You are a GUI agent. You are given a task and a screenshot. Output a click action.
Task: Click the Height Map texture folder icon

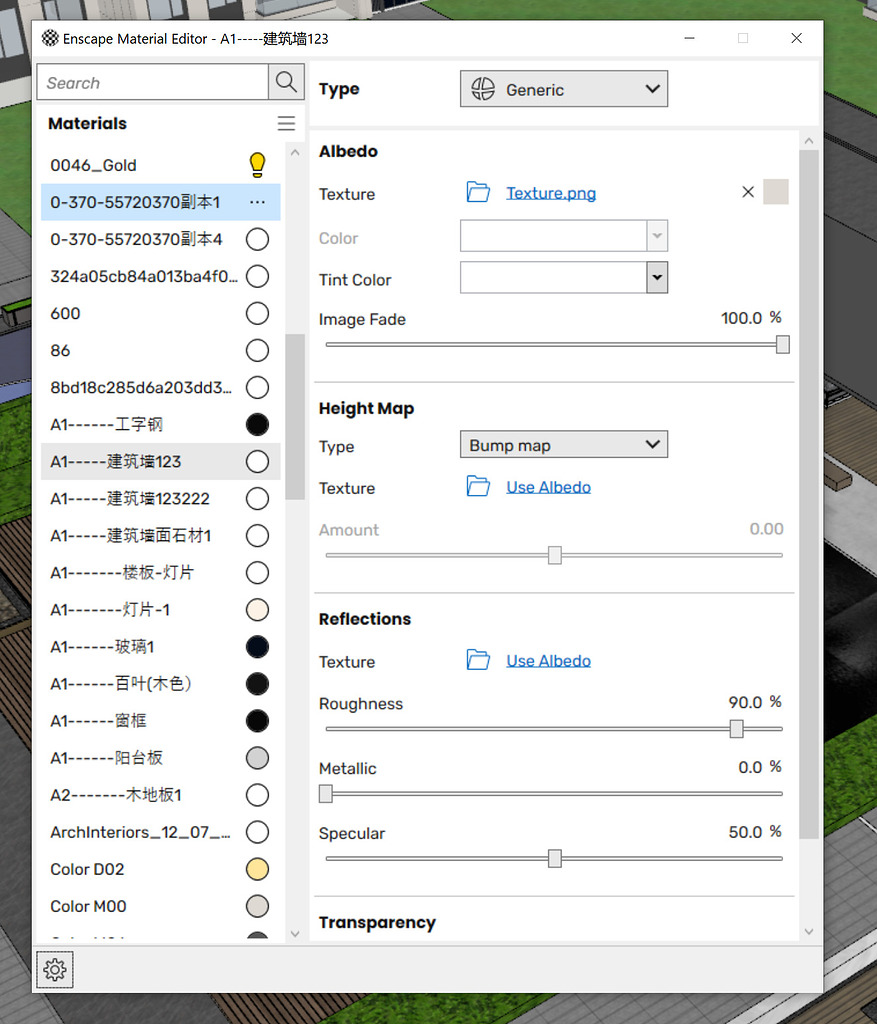point(478,487)
